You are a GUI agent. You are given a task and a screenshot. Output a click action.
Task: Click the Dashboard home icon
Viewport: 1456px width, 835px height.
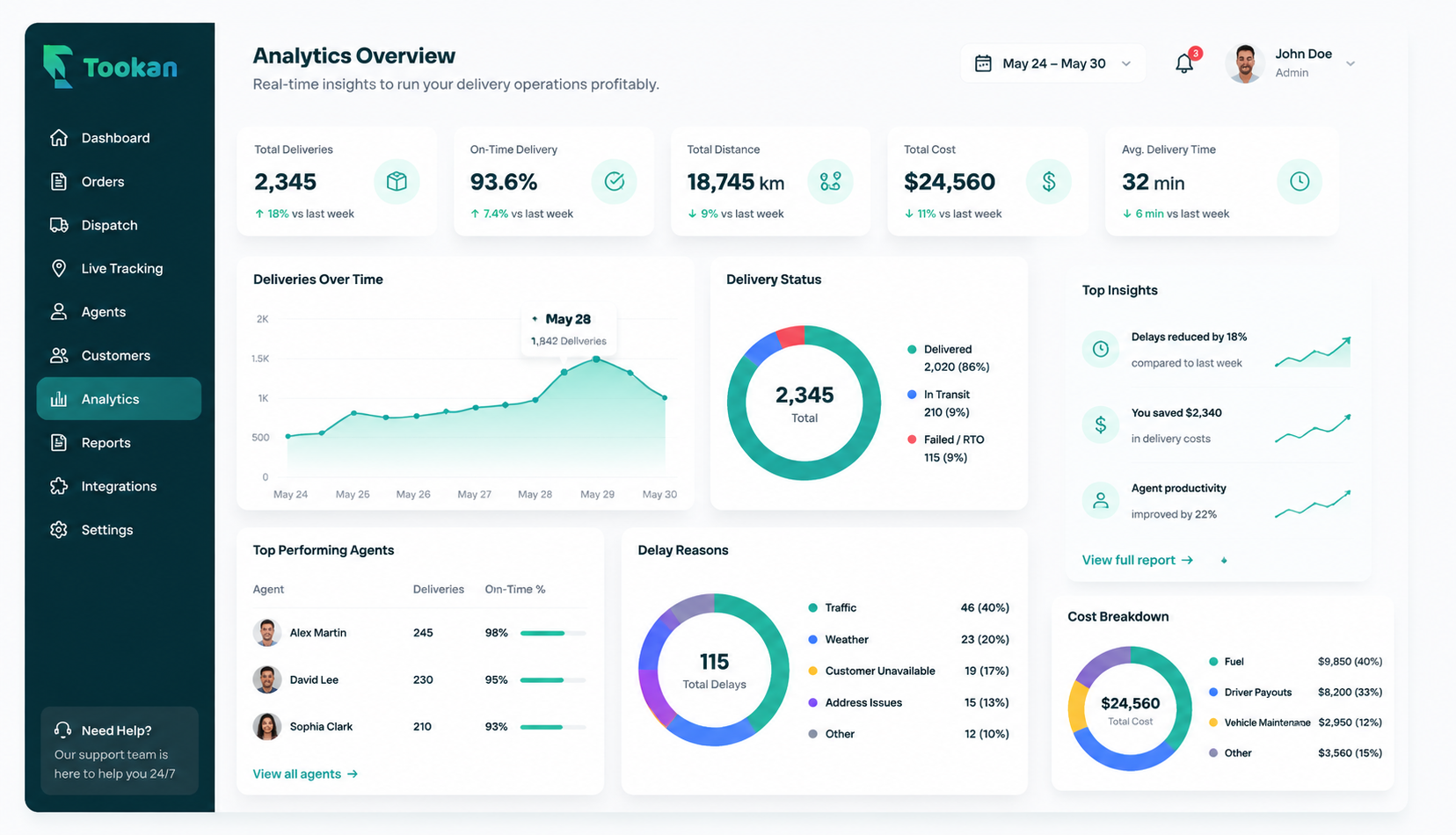[59, 138]
